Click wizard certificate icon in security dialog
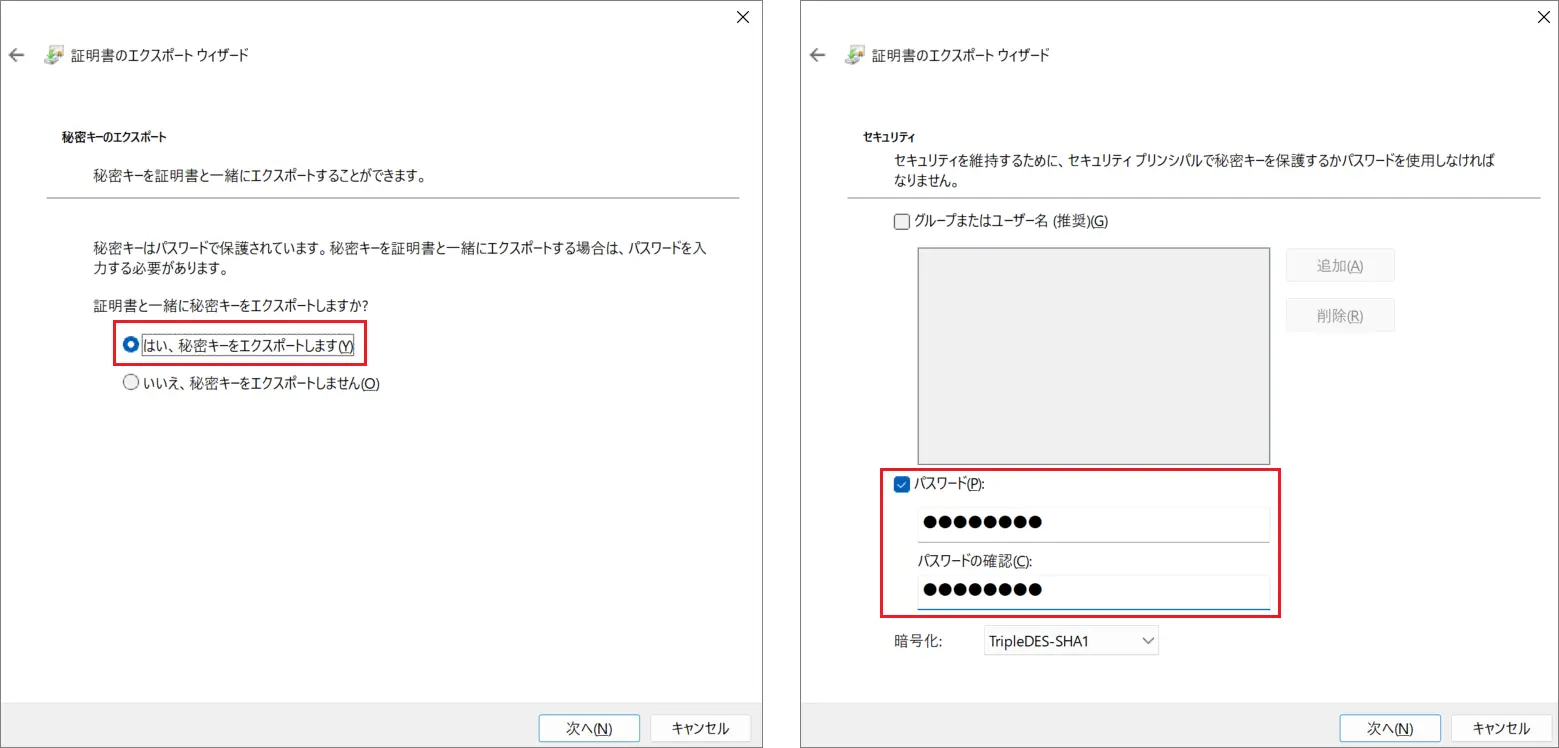 coord(854,55)
